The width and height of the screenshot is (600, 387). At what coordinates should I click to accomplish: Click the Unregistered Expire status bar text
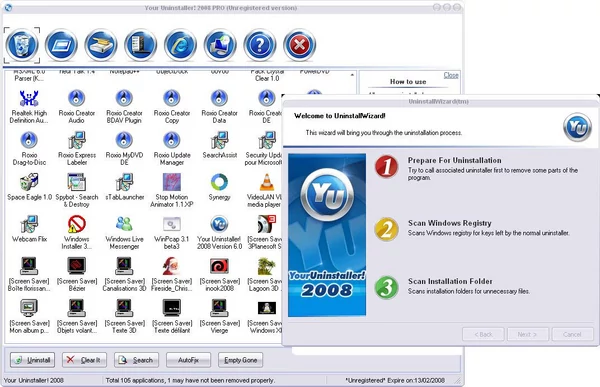395,380
